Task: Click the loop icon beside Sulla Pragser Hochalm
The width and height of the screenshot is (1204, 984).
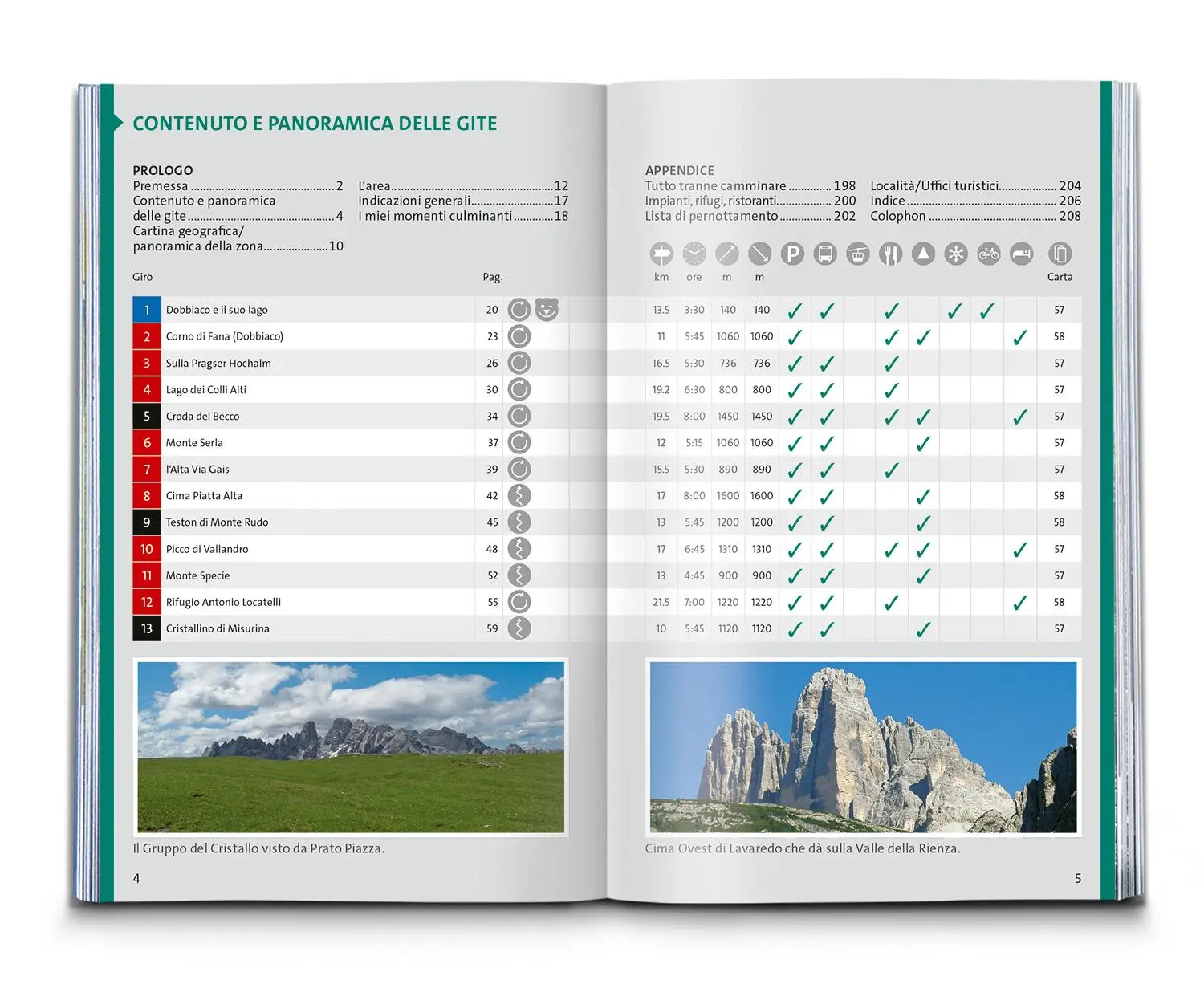Action: pos(519,363)
